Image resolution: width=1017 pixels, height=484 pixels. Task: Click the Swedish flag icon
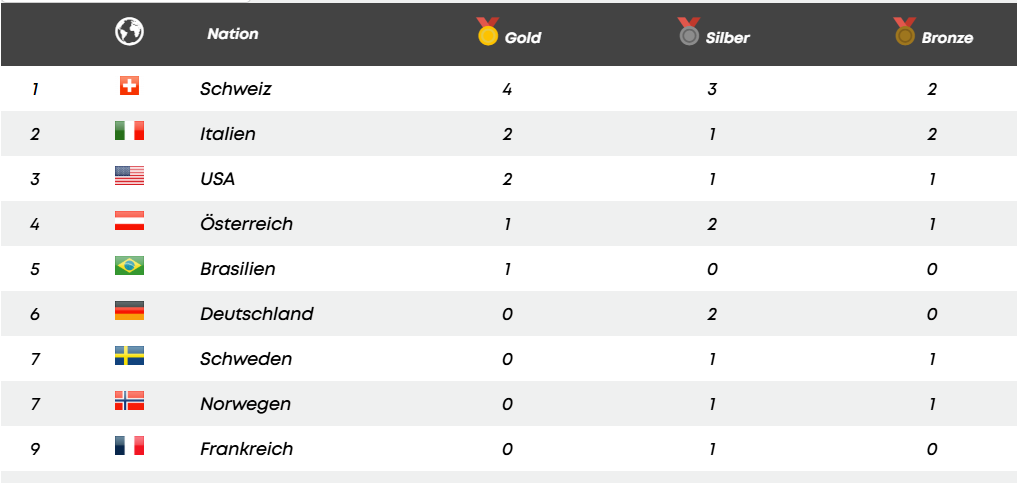click(x=129, y=356)
